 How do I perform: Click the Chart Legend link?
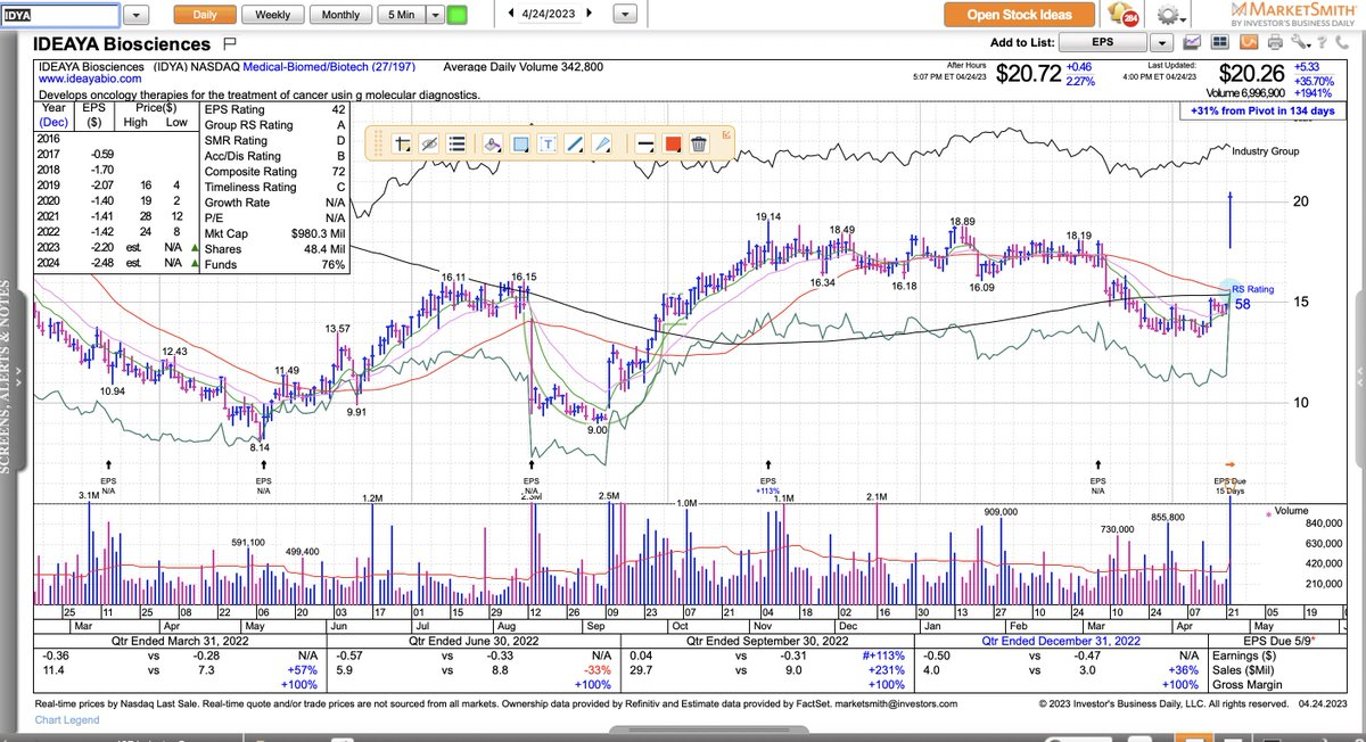pyautogui.click(x=67, y=720)
